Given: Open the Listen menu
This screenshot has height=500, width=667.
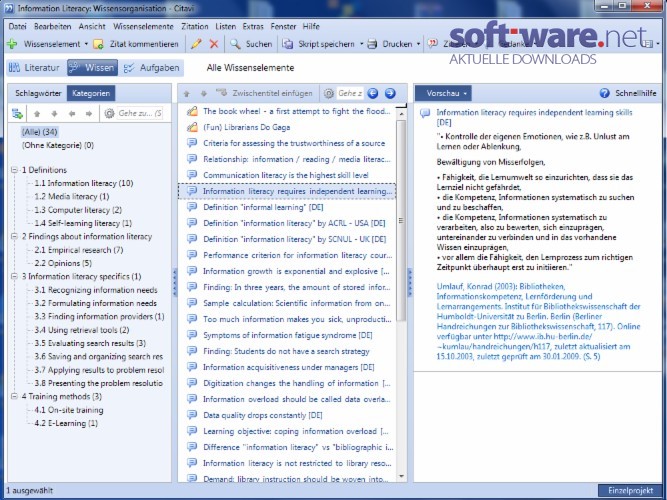Looking at the screenshot, I should [x=225, y=26].
